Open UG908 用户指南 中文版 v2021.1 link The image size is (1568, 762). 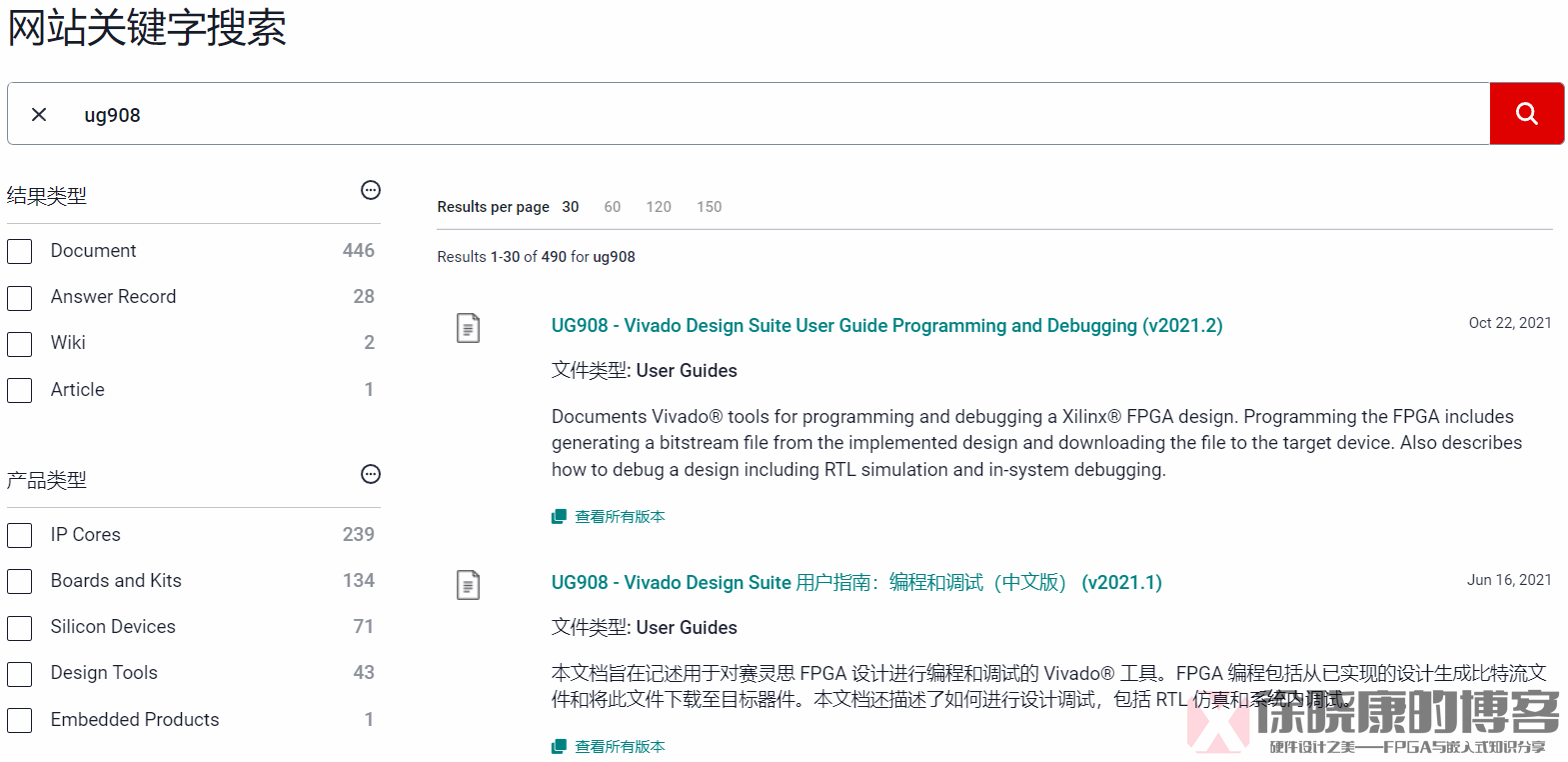(856, 583)
